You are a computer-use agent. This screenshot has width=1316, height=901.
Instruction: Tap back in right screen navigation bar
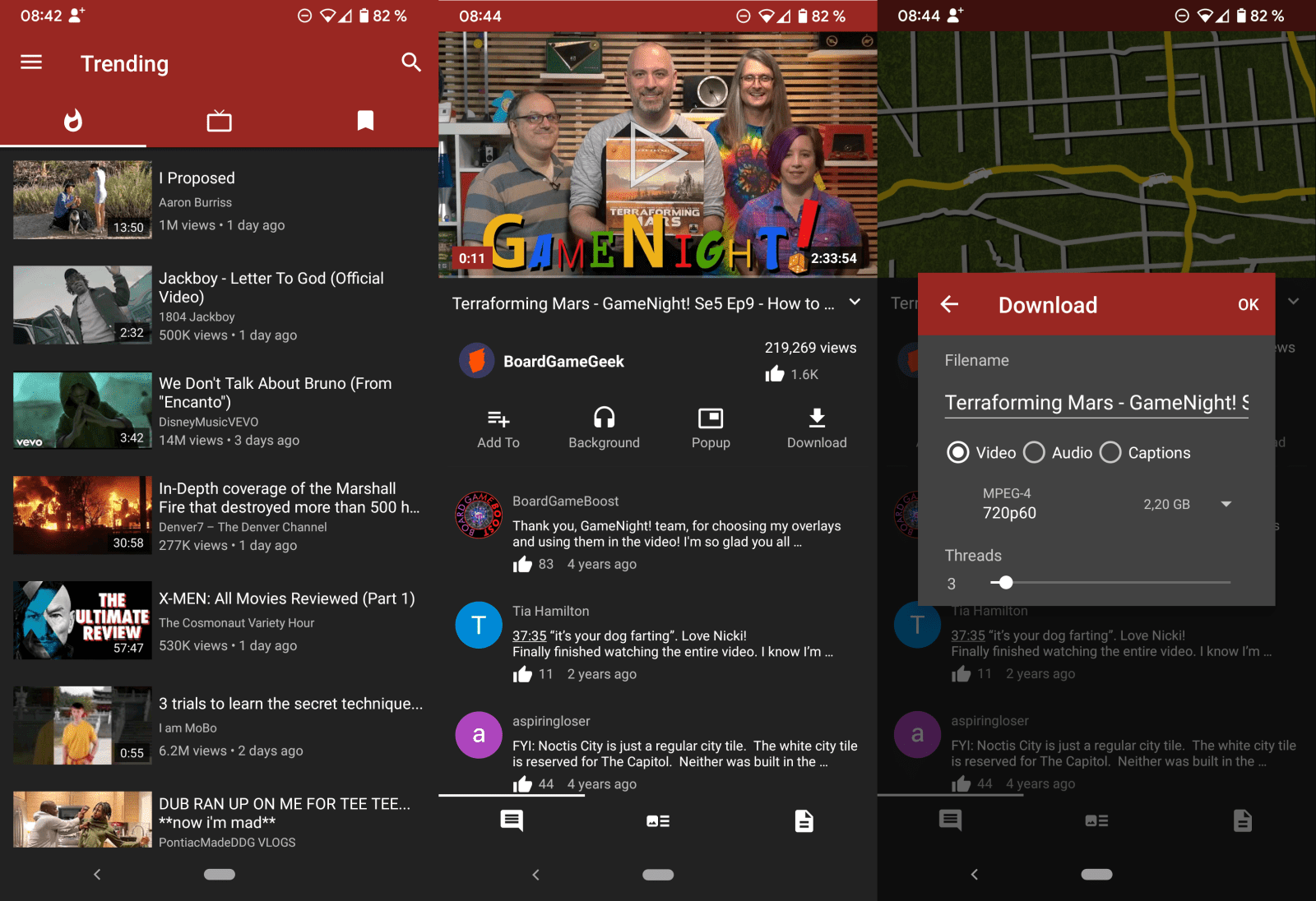[975, 875]
